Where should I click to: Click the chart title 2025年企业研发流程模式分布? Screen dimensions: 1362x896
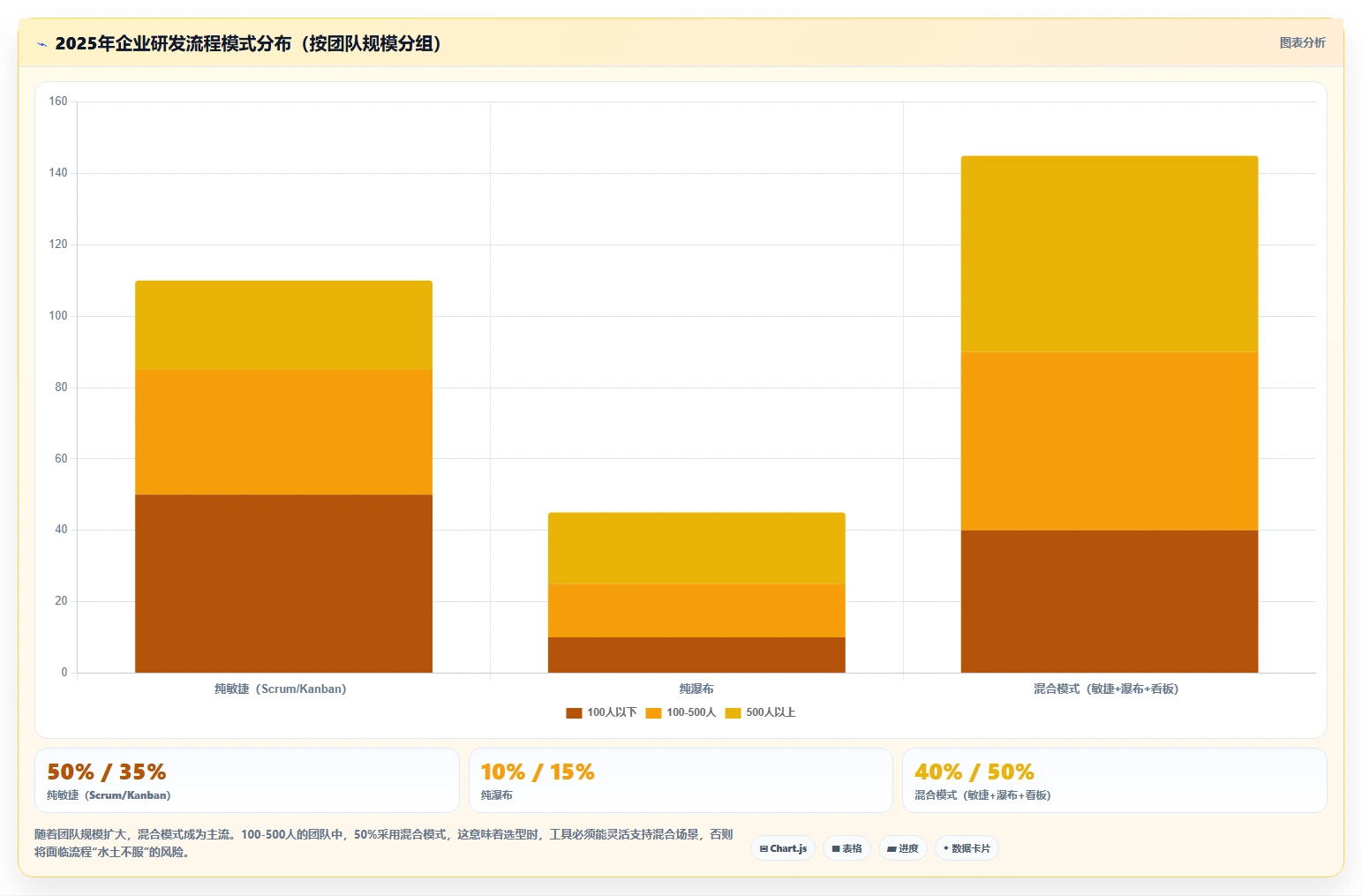tap(248, 43)
